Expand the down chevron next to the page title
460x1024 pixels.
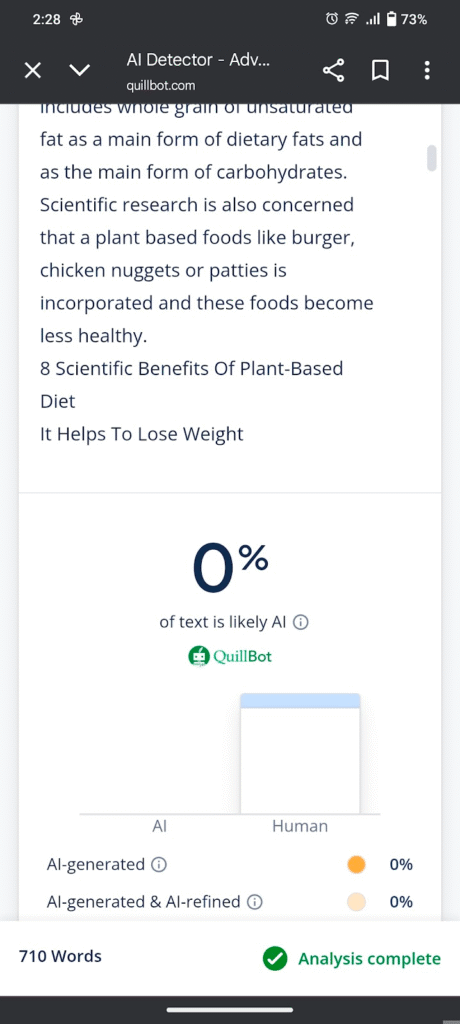point(80,71)
